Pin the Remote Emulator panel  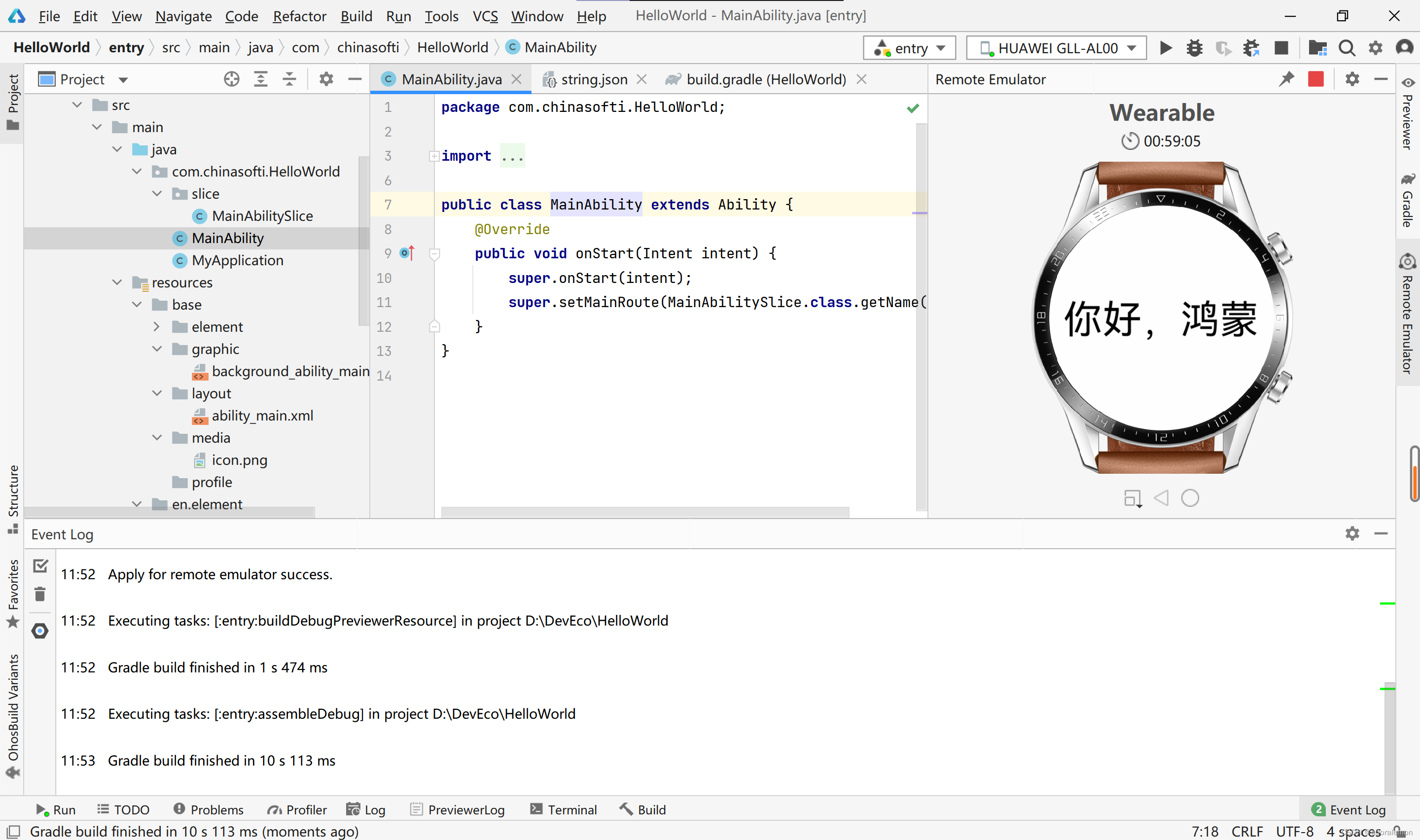coord(1286,79)
